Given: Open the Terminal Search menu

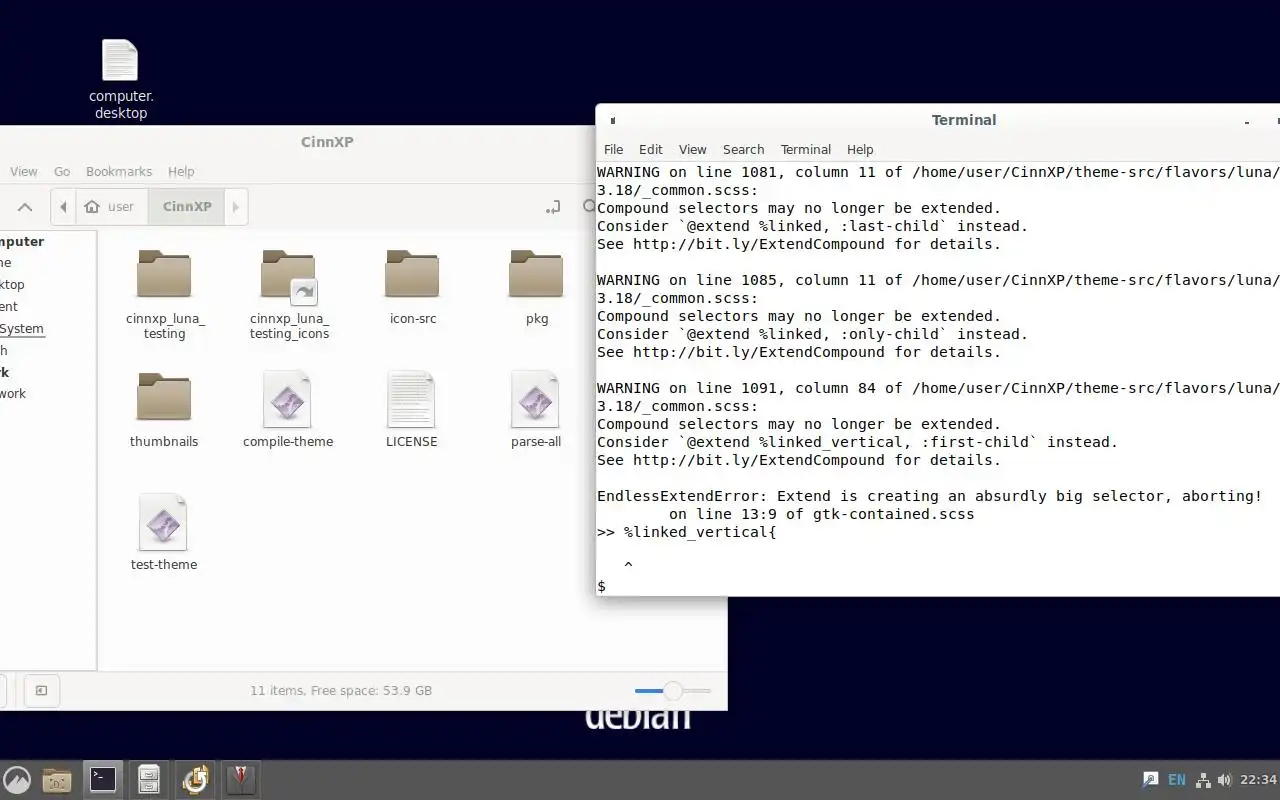Looking at the screenshot, I should 743,149.
